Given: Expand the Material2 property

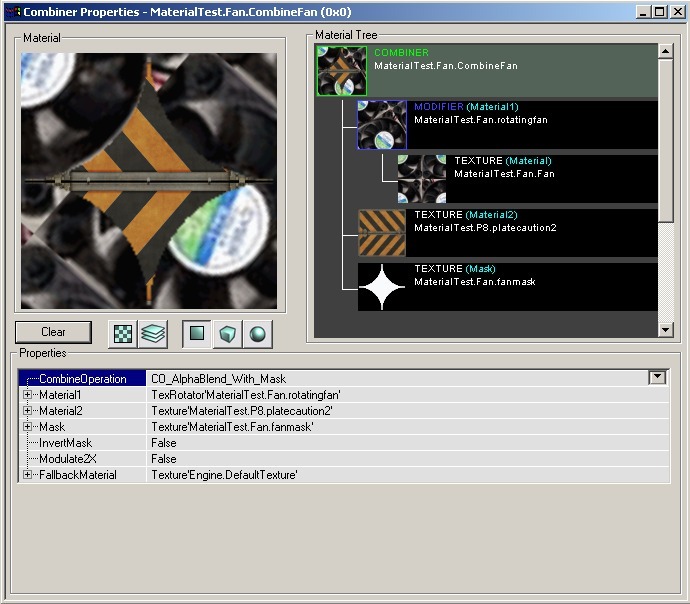Looking at the screenshot, I should (x=27, y=411).
